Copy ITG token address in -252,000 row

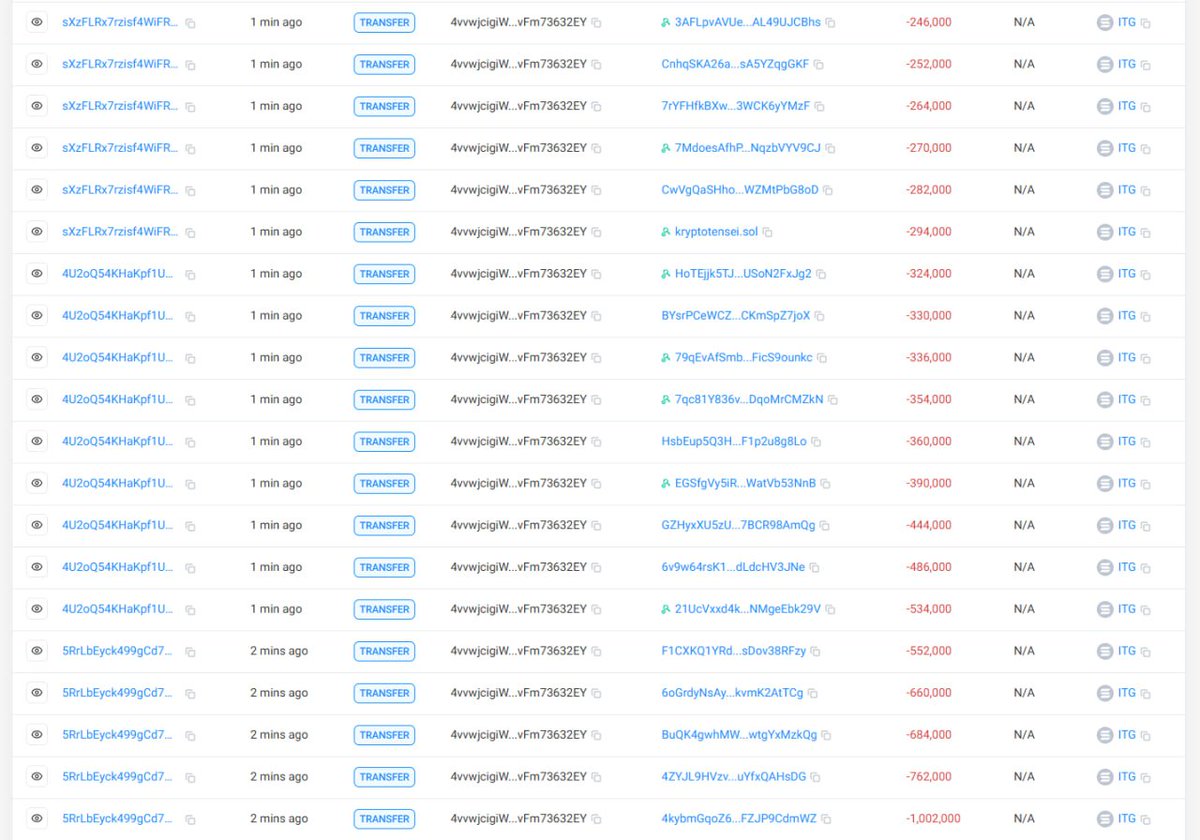[1146, 65]
